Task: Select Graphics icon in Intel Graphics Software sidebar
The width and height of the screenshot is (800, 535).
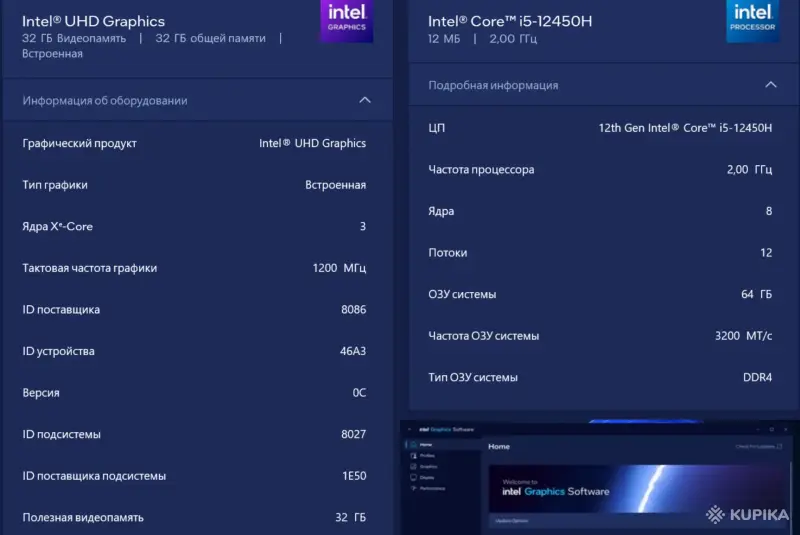Action: (413, 467)
